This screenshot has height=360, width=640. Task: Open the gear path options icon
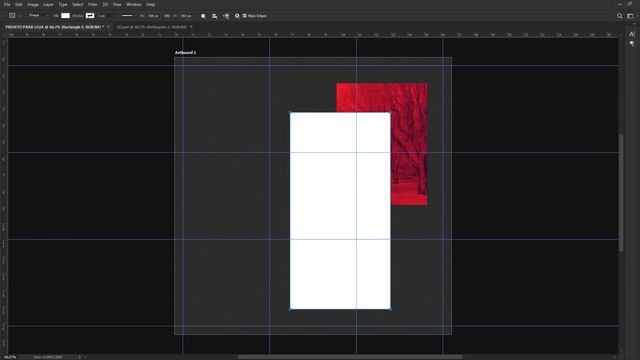coord(237,16)
